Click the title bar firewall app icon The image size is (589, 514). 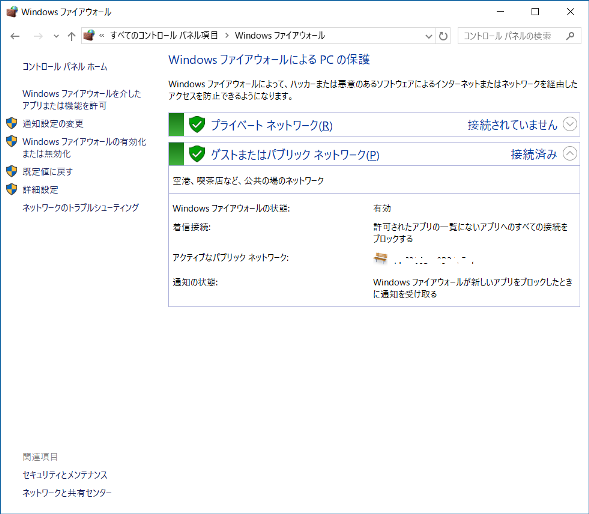pyautogui.click(x=12, y=12)
